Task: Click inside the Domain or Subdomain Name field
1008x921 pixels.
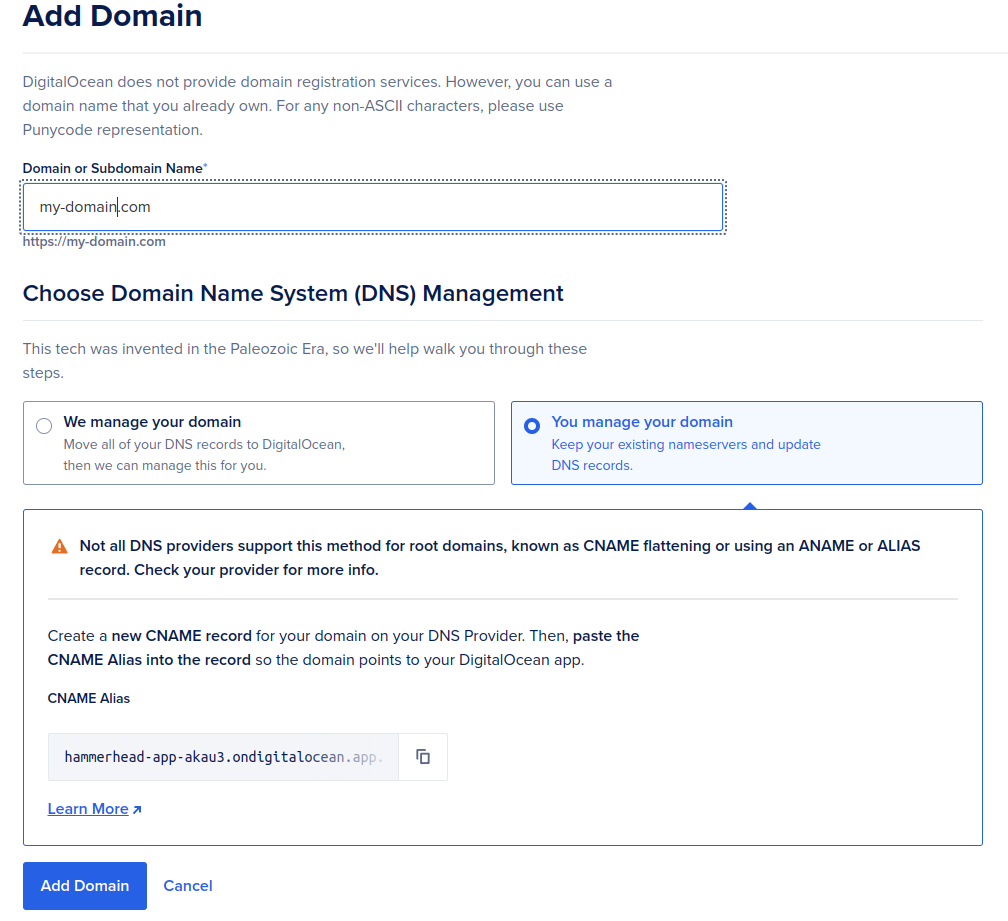Action: pos(372,206)
